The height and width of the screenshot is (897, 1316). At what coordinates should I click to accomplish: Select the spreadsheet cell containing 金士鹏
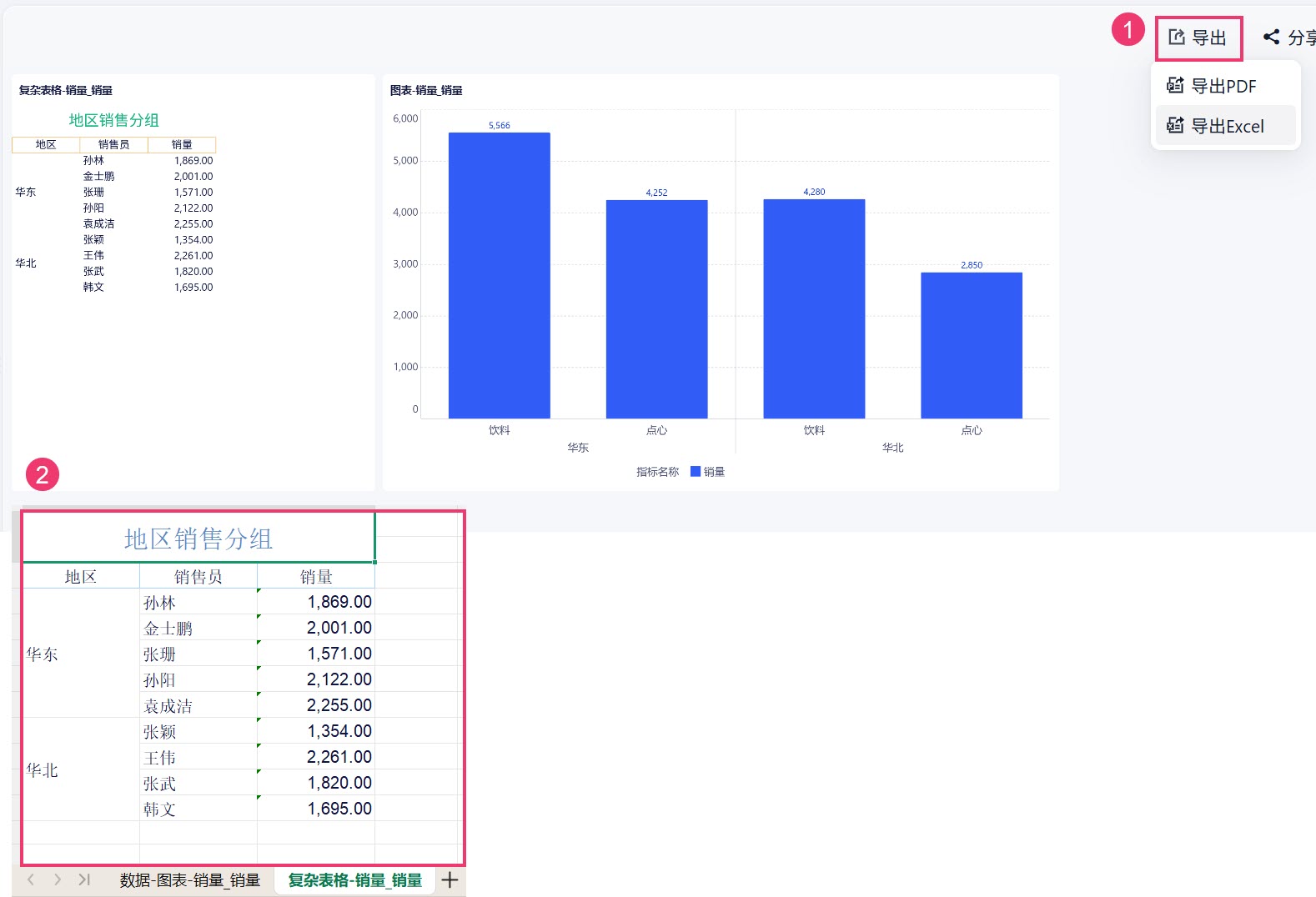pos(198,628)
